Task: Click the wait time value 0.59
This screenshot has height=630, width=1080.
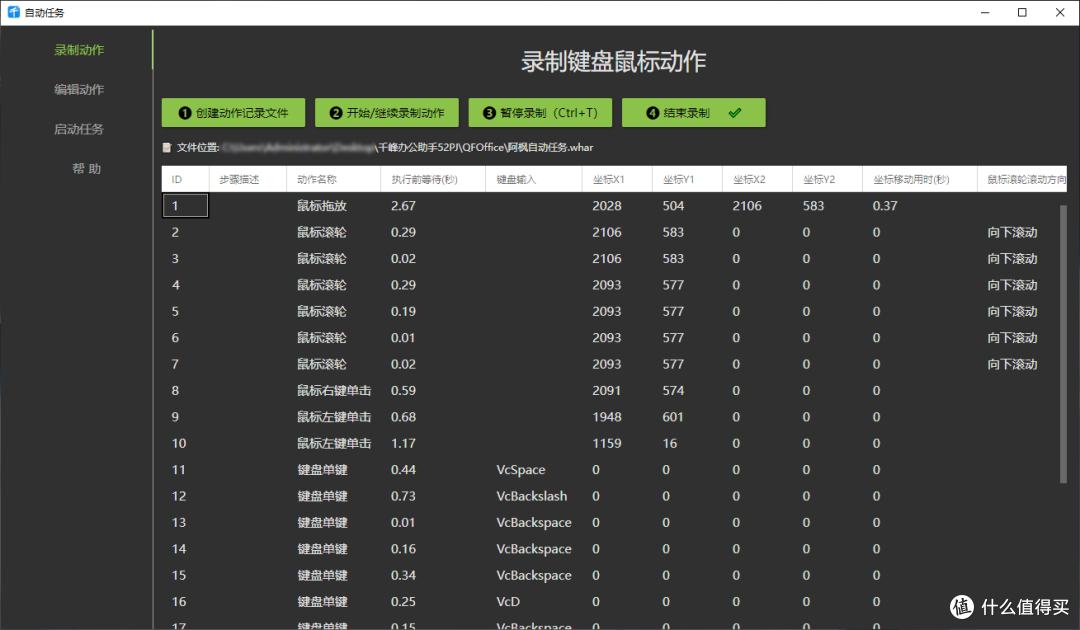Action: (x=403, y=390)
